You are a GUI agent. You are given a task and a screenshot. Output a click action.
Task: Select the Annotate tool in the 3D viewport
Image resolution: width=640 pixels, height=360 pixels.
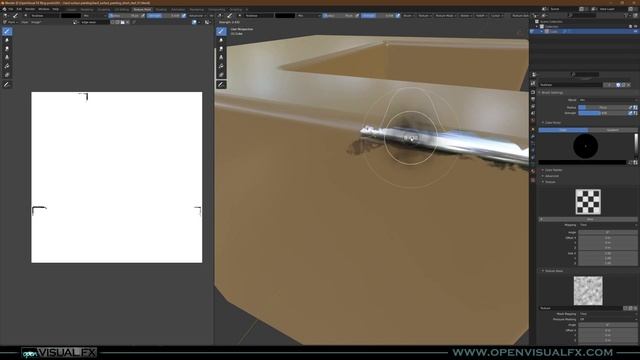tap(221, 84)
